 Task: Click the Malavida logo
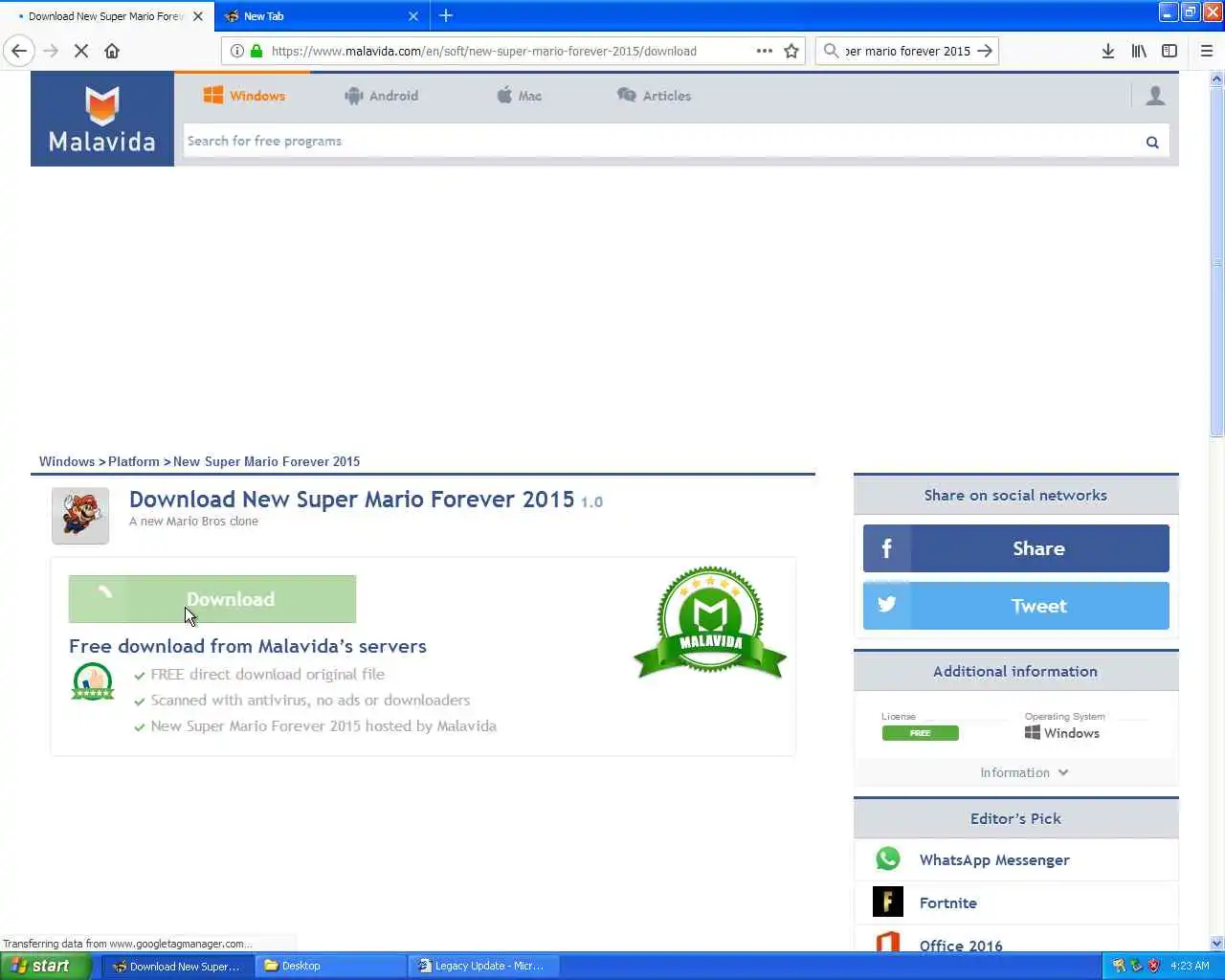click(102, 119)
